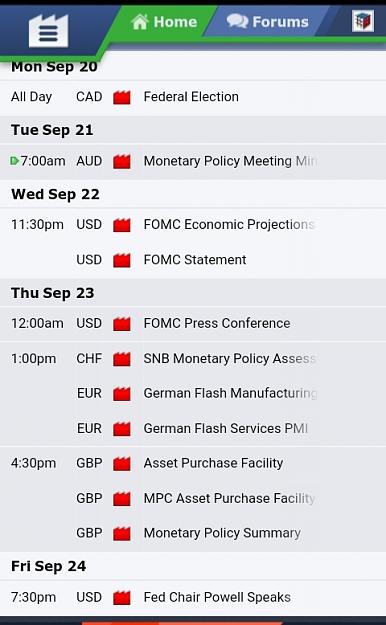The width and height of the screenshot is (386, 625).
Task: Click impact icon for Monetary Policy Summary
Action: 122,533
